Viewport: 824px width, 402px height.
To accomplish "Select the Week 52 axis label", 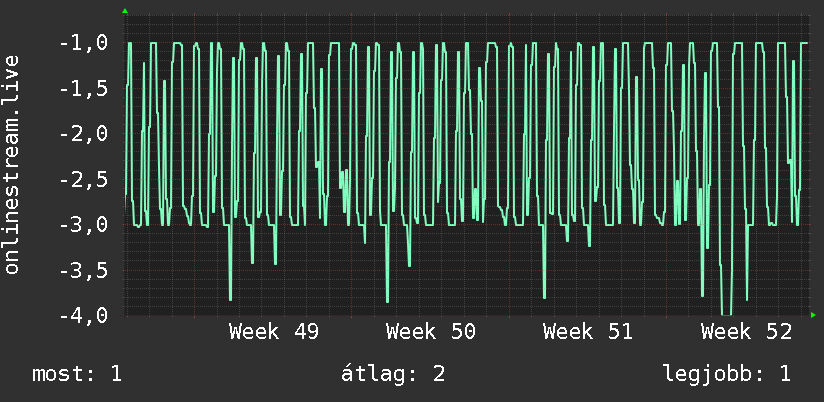I will click(746, 332).
